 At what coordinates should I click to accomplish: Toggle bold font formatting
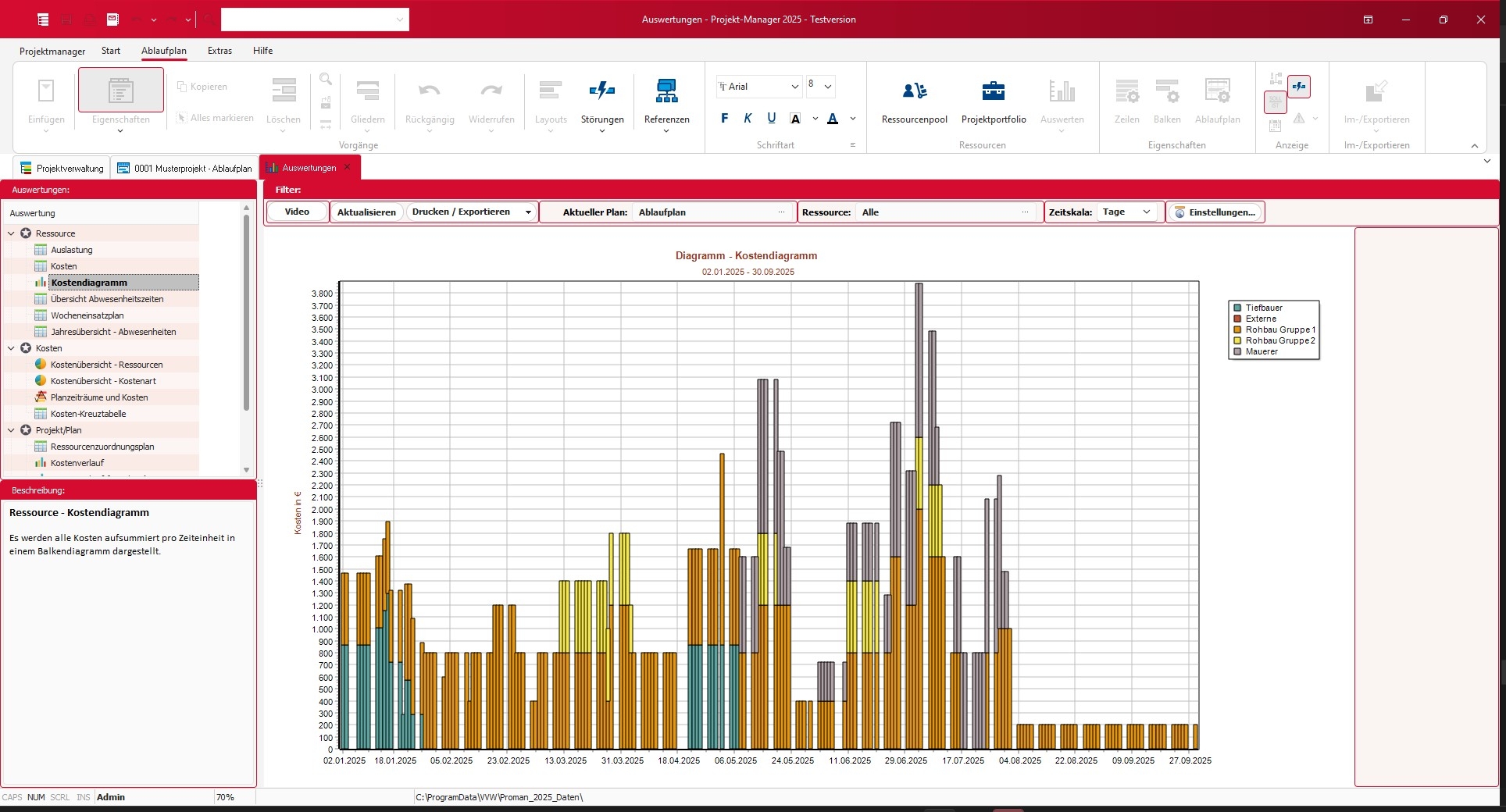(724, 119)
